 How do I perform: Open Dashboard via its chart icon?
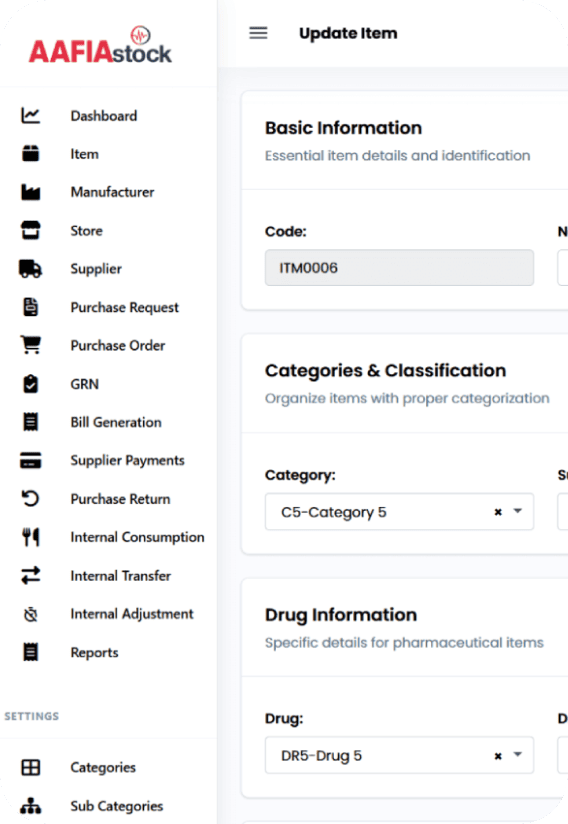pyautogui.click(x=30, y=116)
